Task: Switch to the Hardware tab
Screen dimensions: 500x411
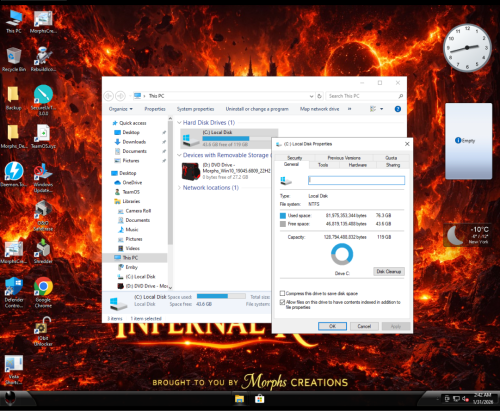Action: point(358,165)
